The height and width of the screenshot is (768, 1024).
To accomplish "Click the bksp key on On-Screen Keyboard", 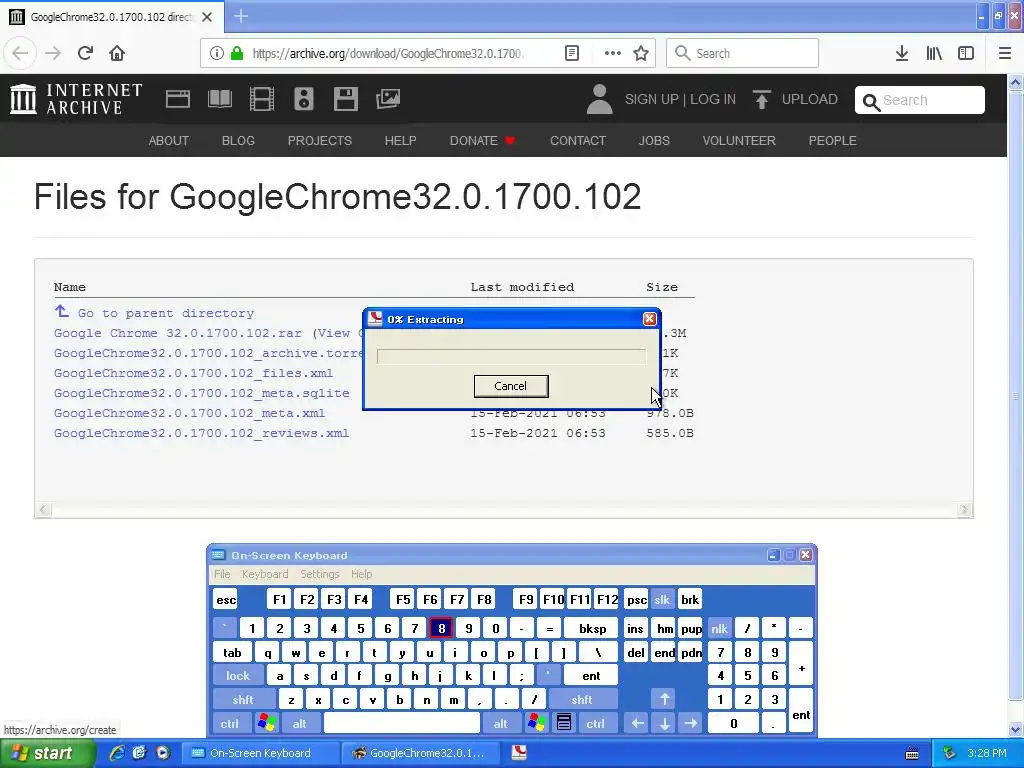I will click(592, 628).
